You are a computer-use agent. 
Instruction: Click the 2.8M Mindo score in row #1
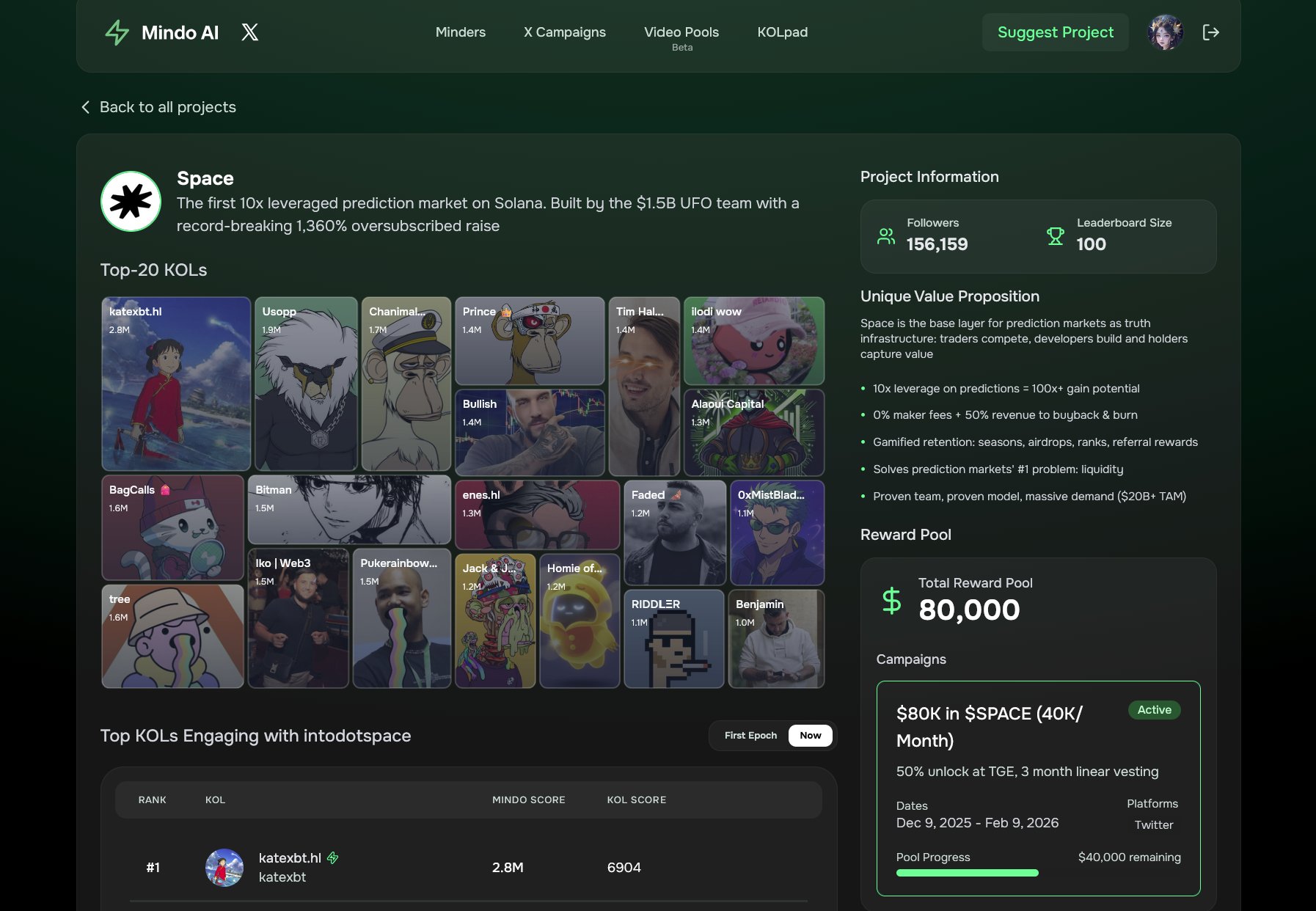coord(508,868)
